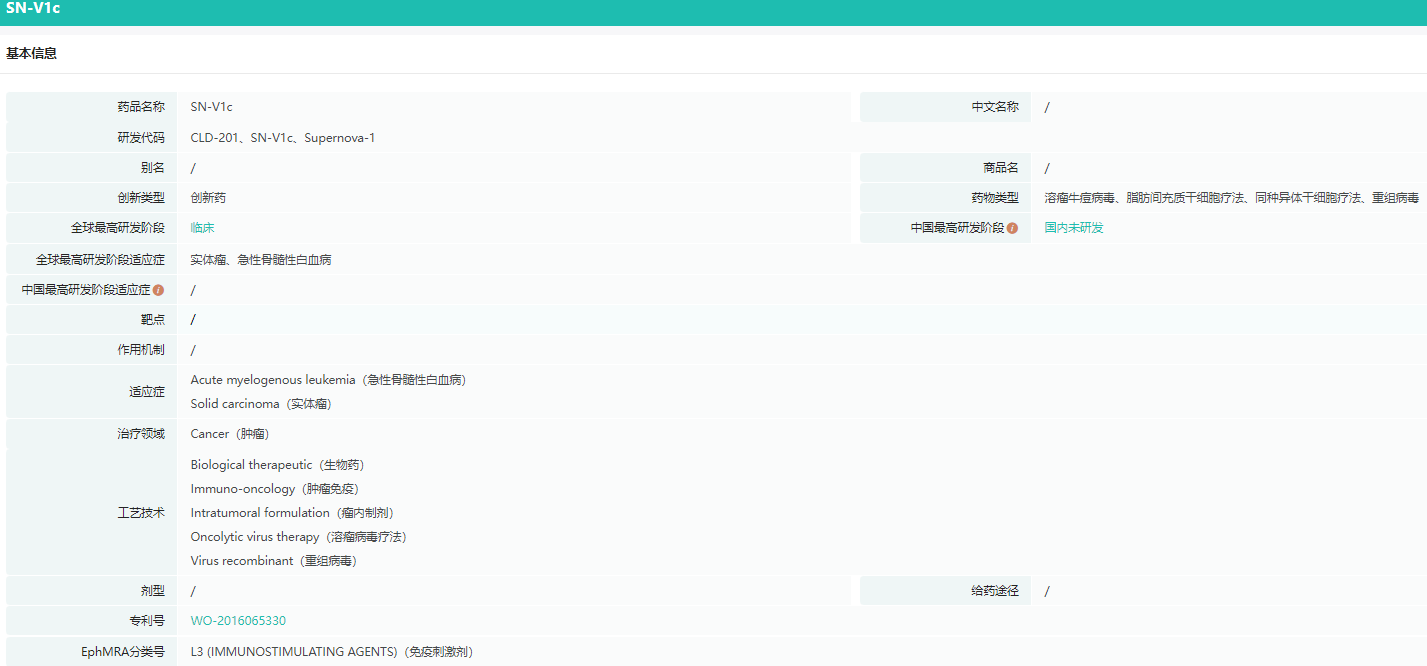This screenshot has width=1427, height=666.
Task: Click the 创新药 innovation type value
Action: pos(208,198)
